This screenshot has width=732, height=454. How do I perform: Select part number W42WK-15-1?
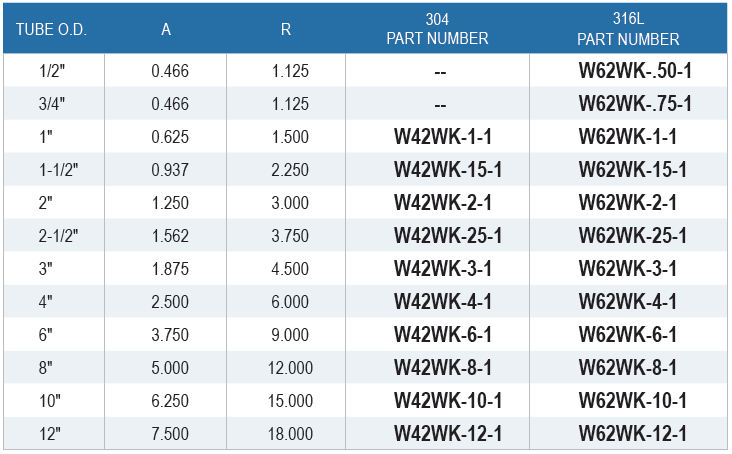[x=448, y=170]
